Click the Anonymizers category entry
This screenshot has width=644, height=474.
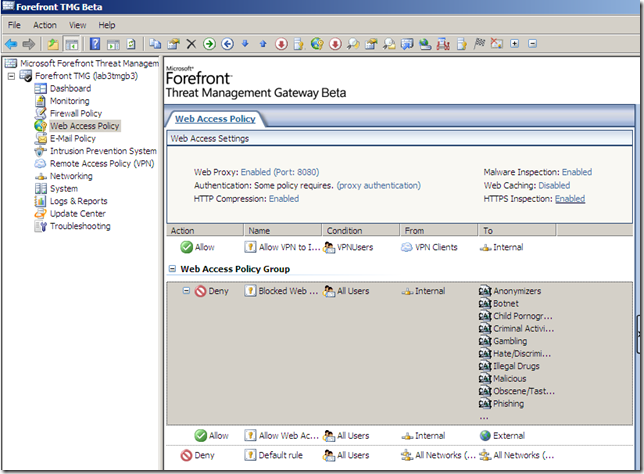coord(517,291)
